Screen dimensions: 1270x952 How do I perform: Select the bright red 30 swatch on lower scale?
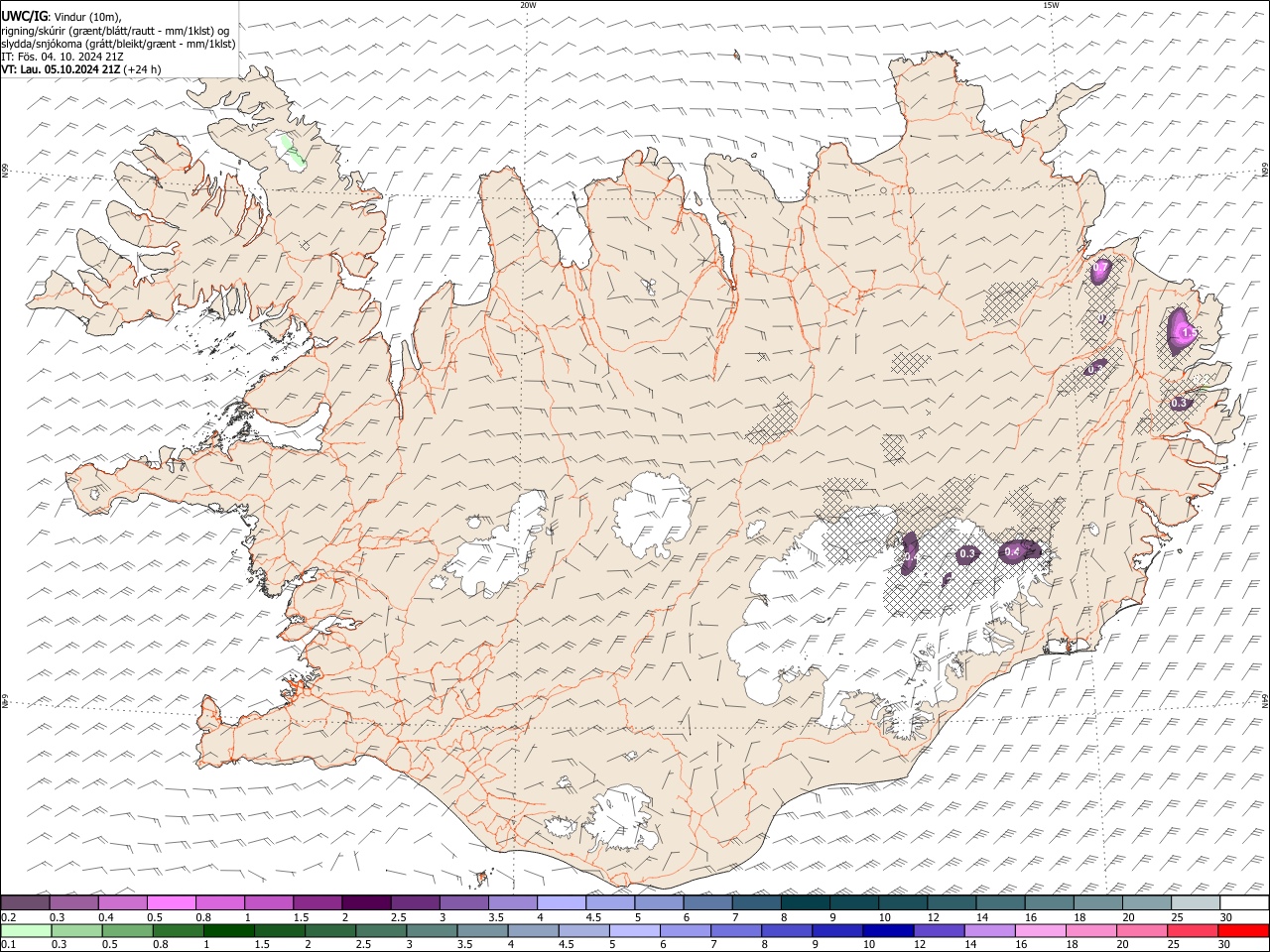coord(1243,930)
